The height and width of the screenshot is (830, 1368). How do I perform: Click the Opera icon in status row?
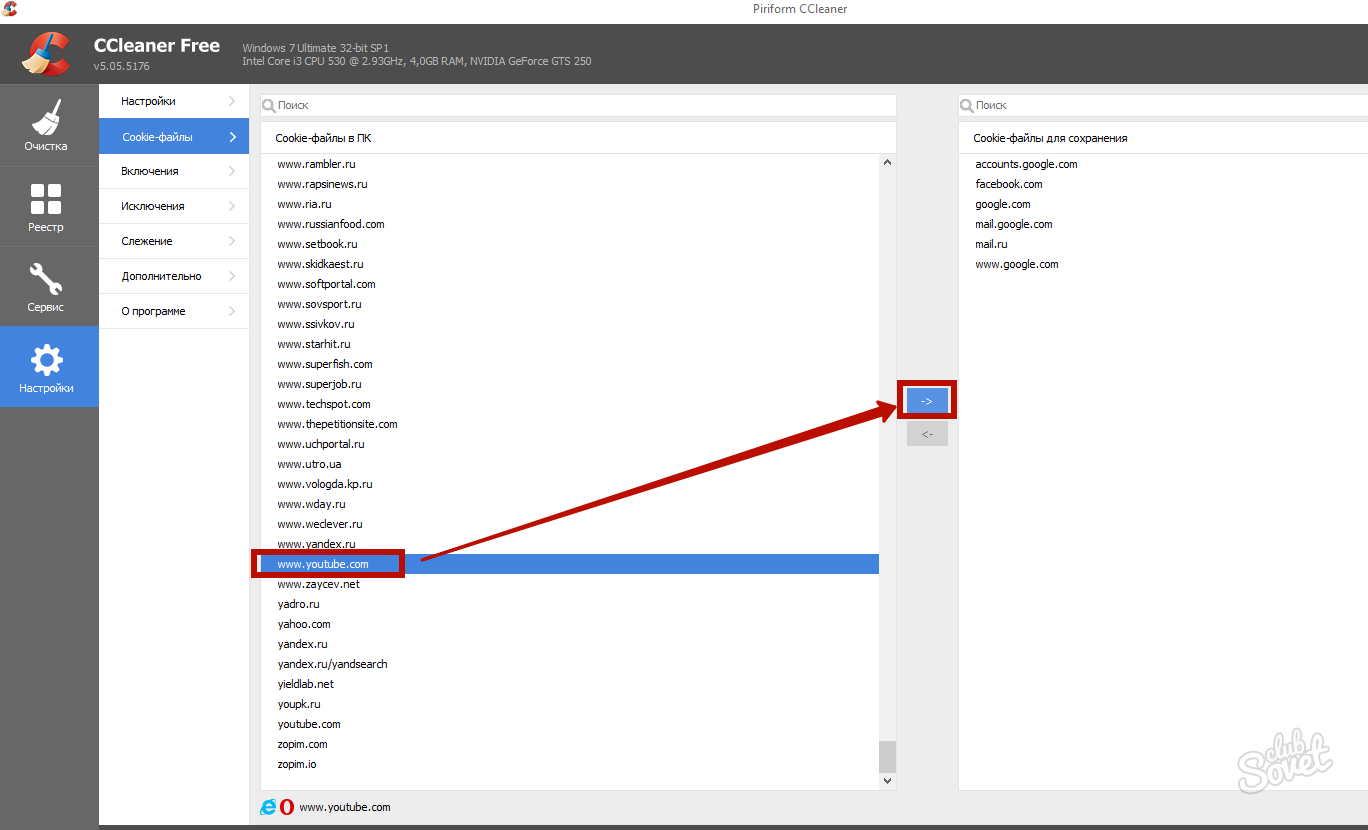[287, 807]
